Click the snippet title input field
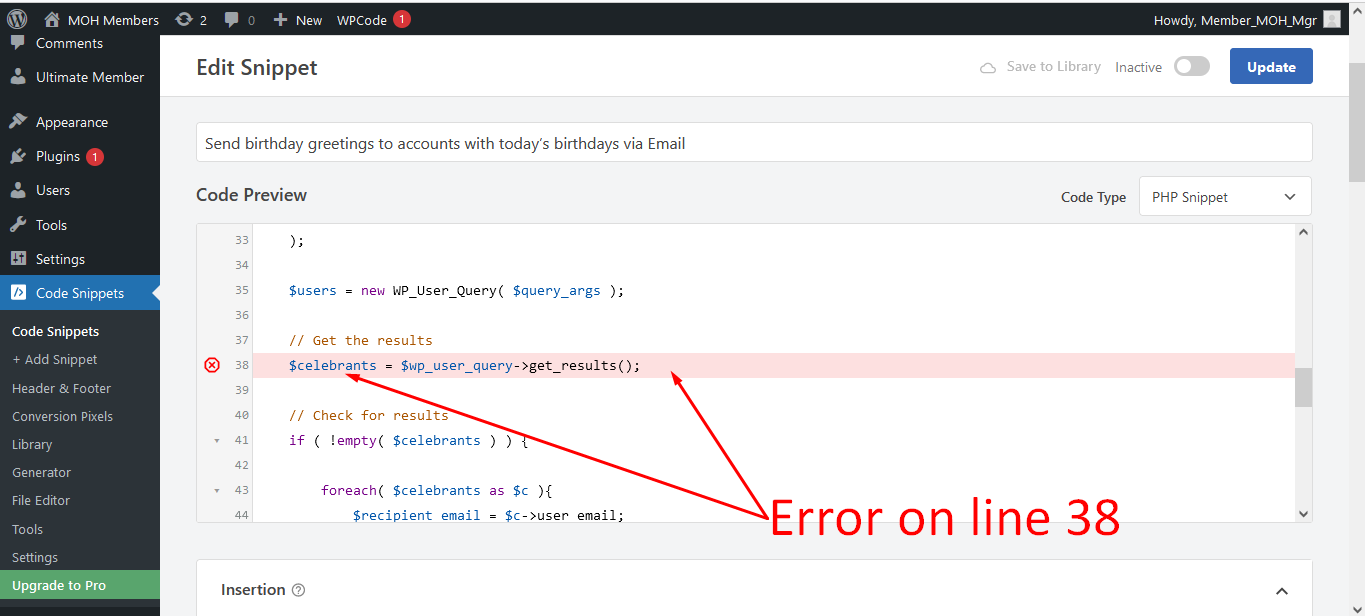1365x616 pixels. click(x=753, y=143)
